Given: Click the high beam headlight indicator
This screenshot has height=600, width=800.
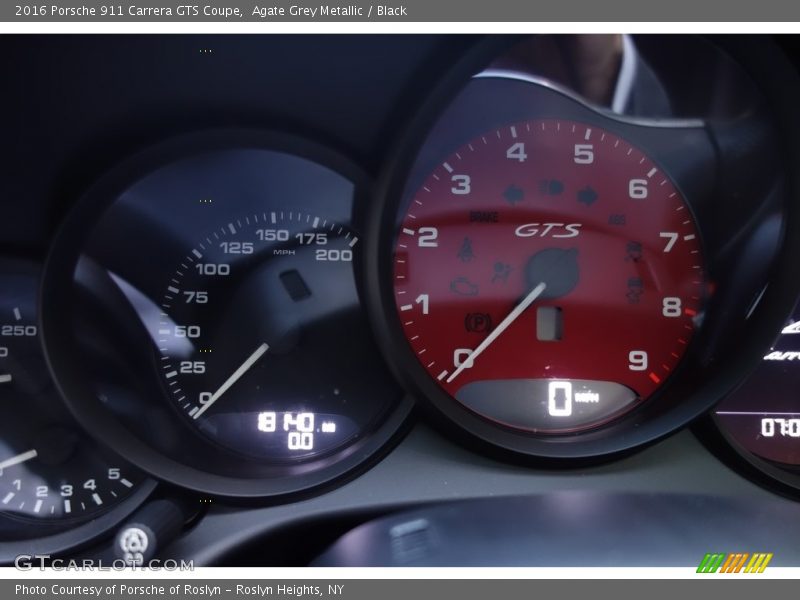Looking at the screenshot, I should (551, 187).
